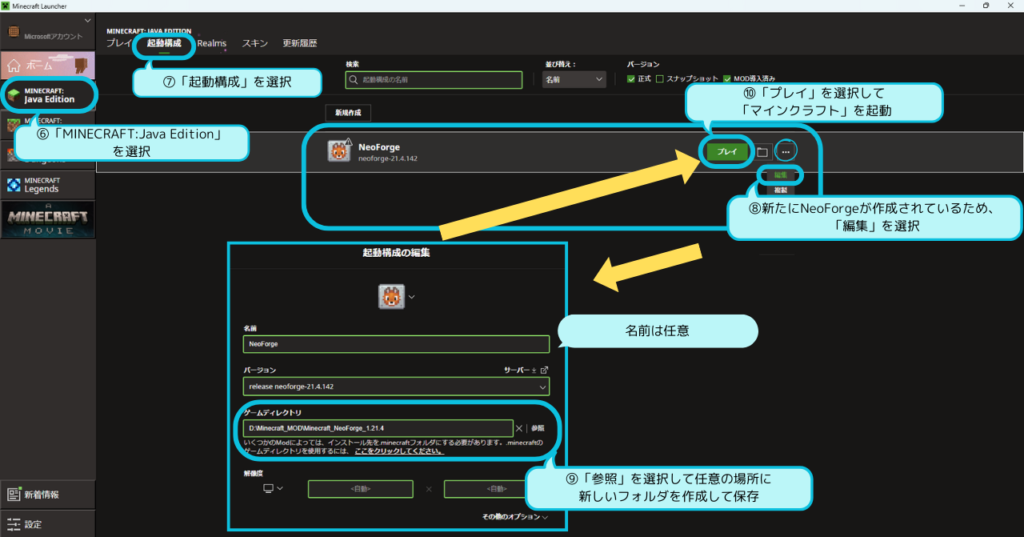Switch to the Realms tab
Image resolution: width=1024 pixels, height=537 pixels.
point(212,43)
